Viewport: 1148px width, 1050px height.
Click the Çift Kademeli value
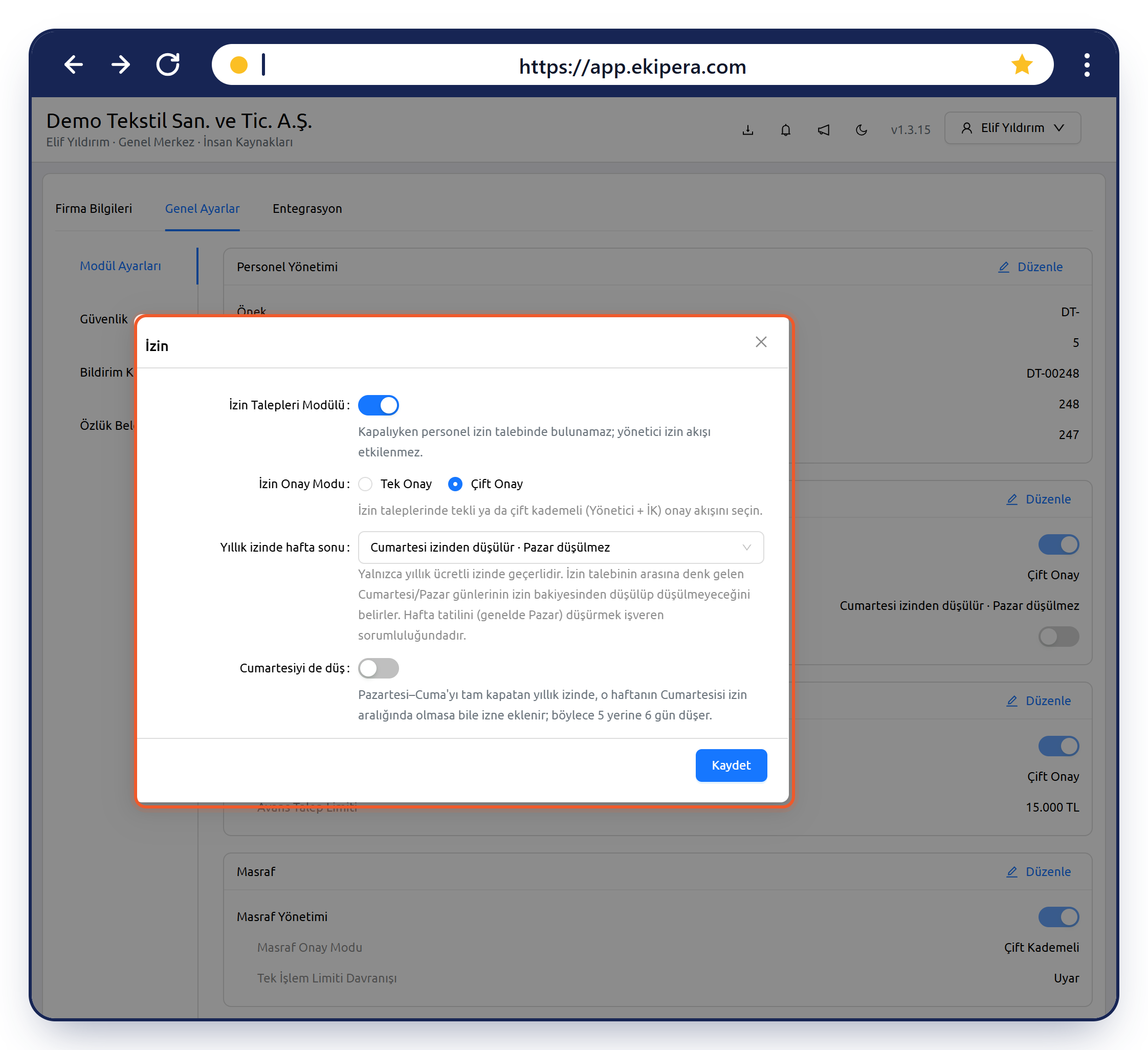click(x=1041, y=947)
